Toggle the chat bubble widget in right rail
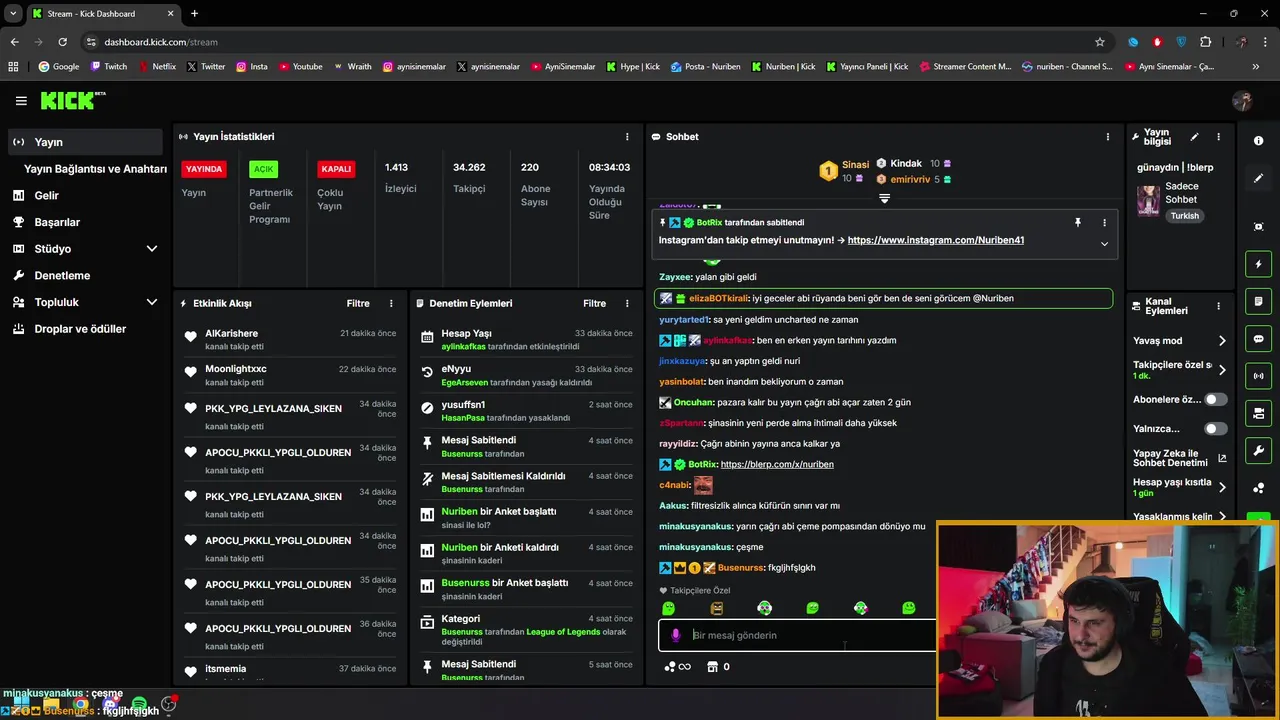 (x=1258, y=339)
